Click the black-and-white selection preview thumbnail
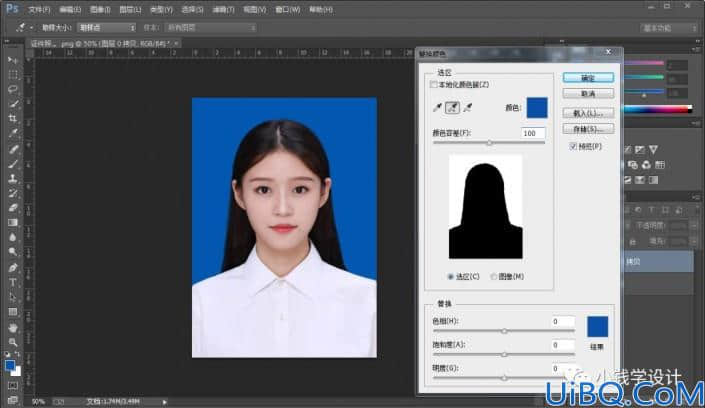The height and width of the screenshot is (408, 705). (486, 206)
